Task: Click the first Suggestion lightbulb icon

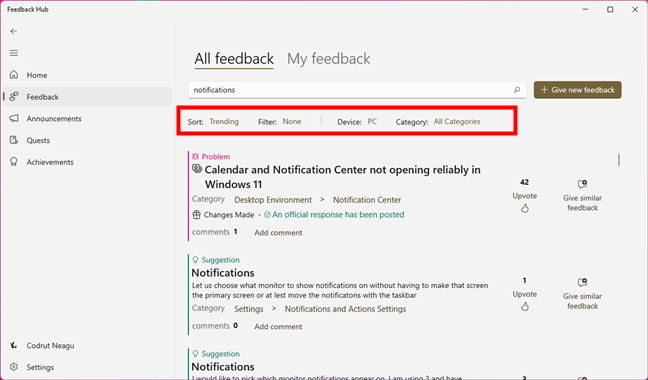Action: [x=195, y=260]
